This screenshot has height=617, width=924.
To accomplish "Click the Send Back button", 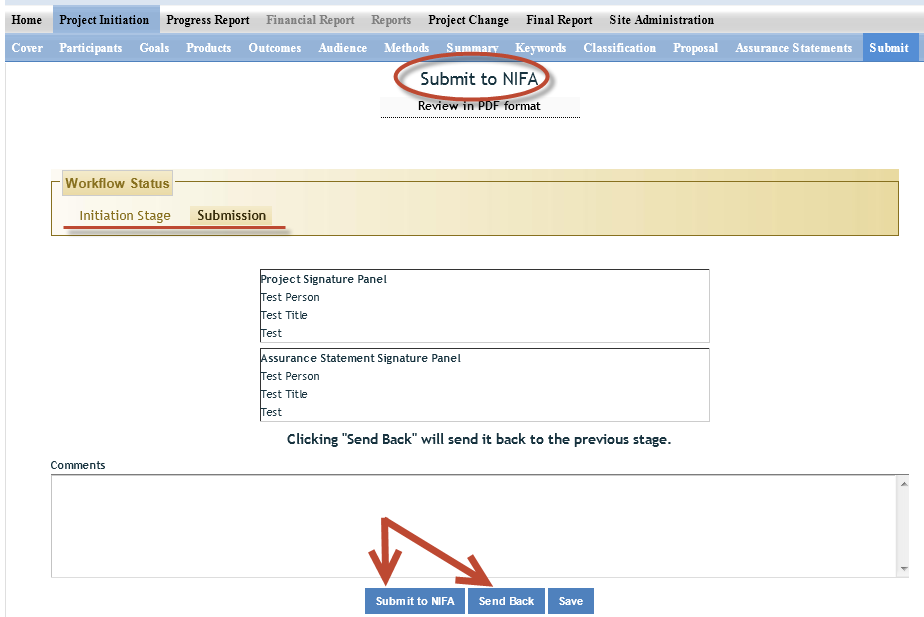I will [x=506, y=601].
